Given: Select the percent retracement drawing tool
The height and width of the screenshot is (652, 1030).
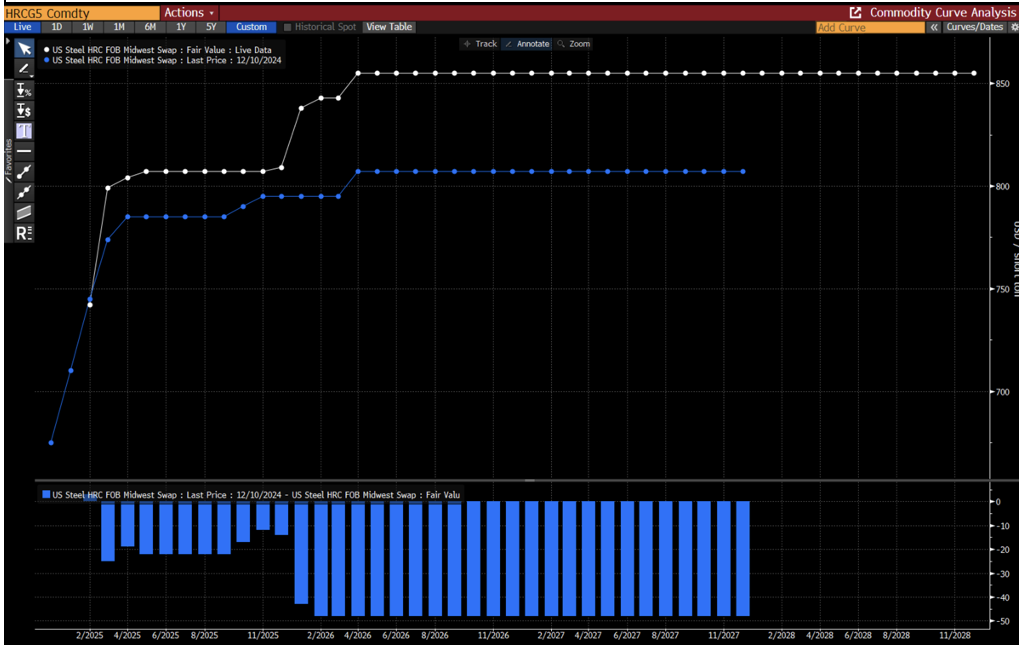Looking at the screenshot, I should tap(23, 90).
